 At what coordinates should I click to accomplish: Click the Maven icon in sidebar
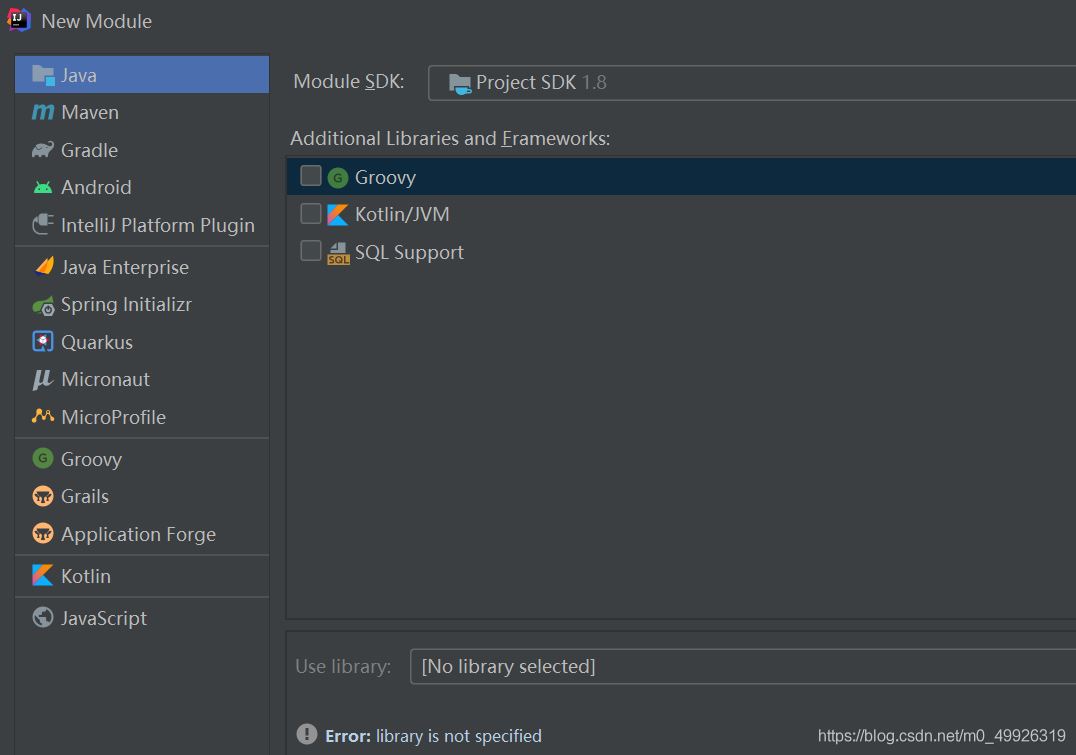tap(43, 113)
